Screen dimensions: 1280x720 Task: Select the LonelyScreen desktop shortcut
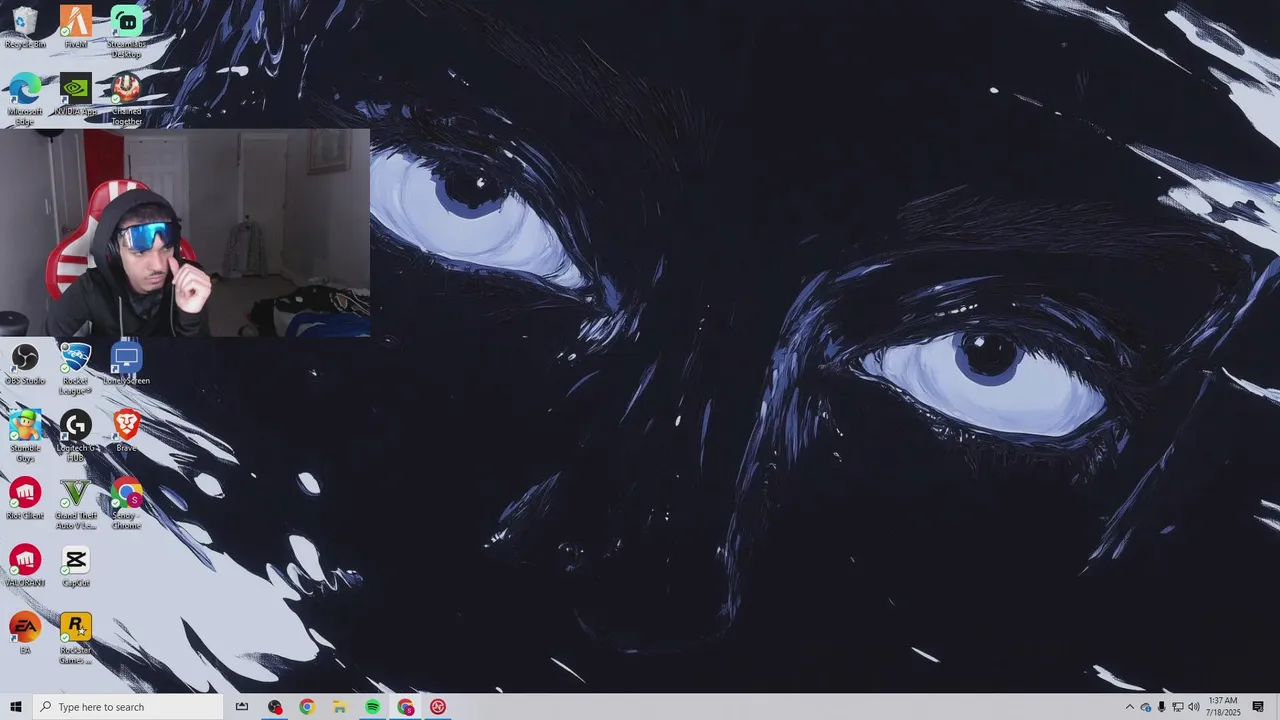[126, 364]
